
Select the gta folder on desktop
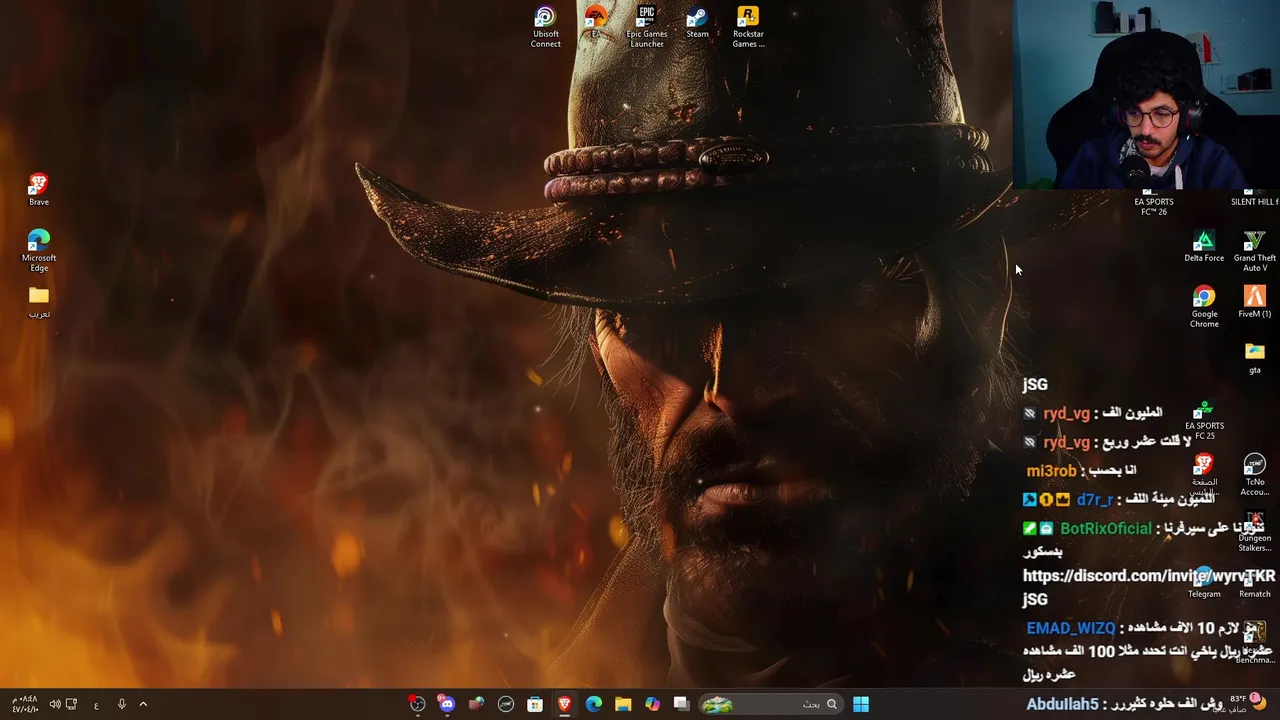tap(1254, 358)
